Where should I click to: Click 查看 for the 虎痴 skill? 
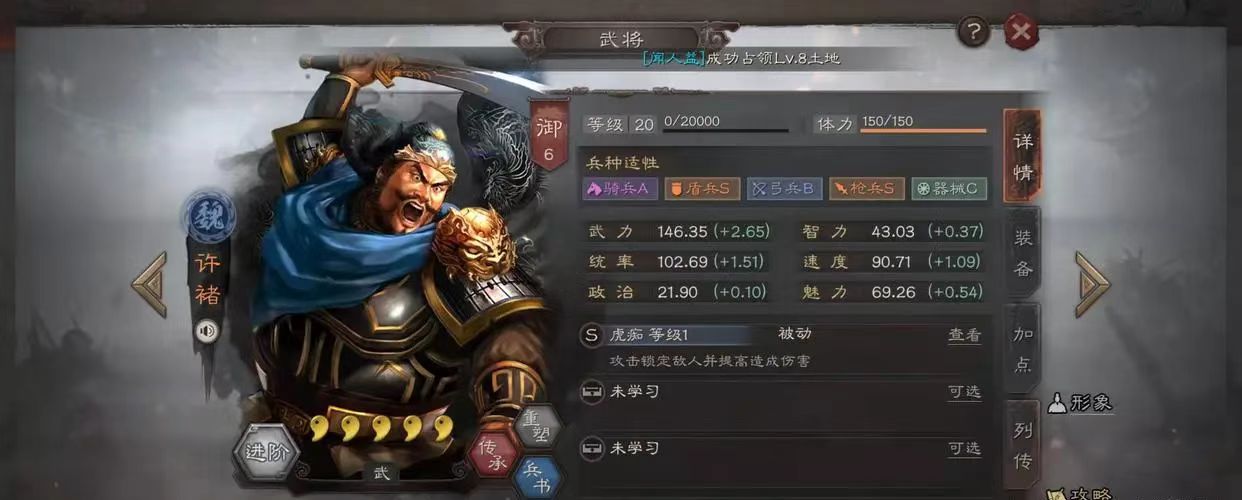(x=964, y=336)
